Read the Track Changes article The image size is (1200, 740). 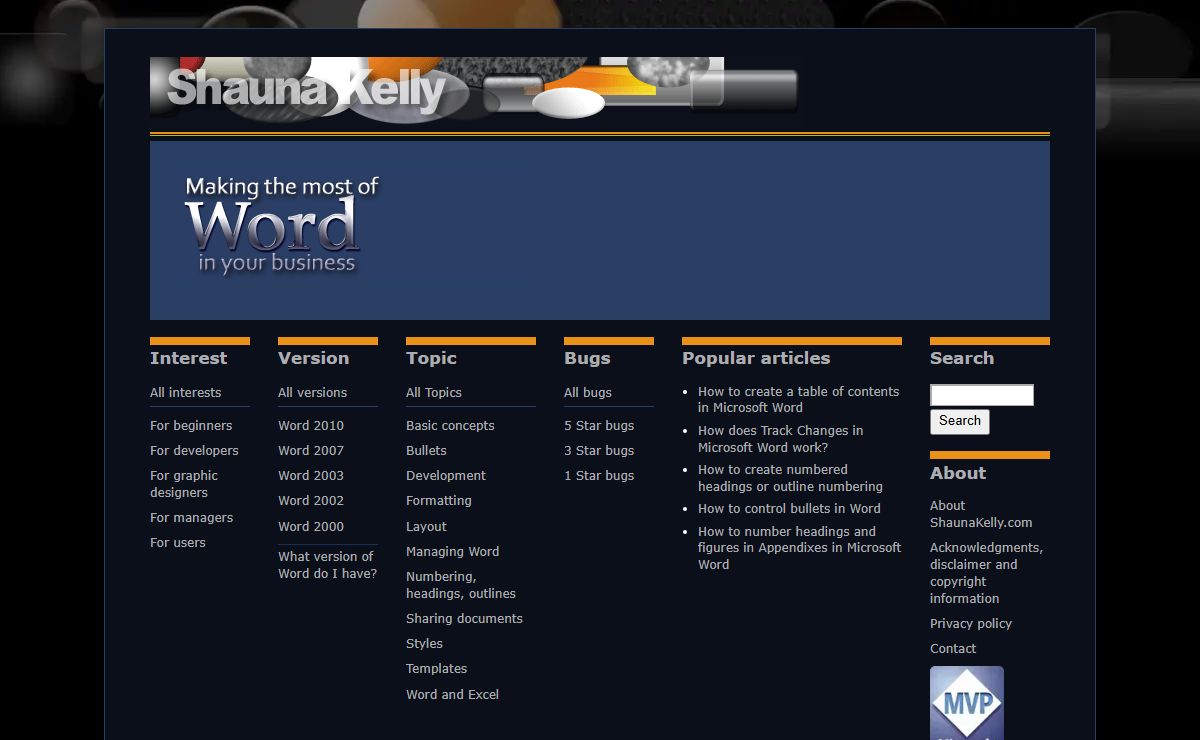[780, 439]
